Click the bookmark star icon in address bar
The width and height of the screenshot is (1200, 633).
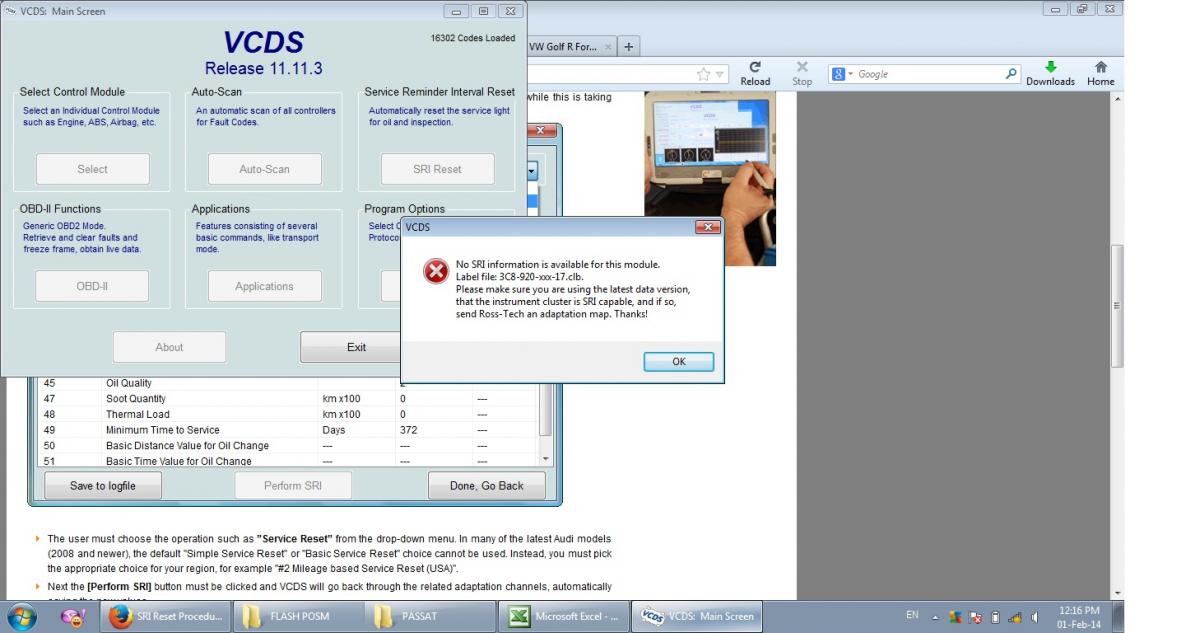point(704,74)
